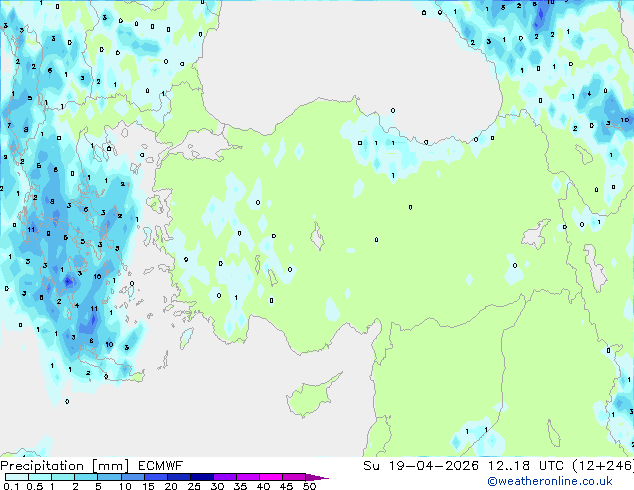Click the "ECMWF" model label

pyautogui.click(x=161, y=466)
